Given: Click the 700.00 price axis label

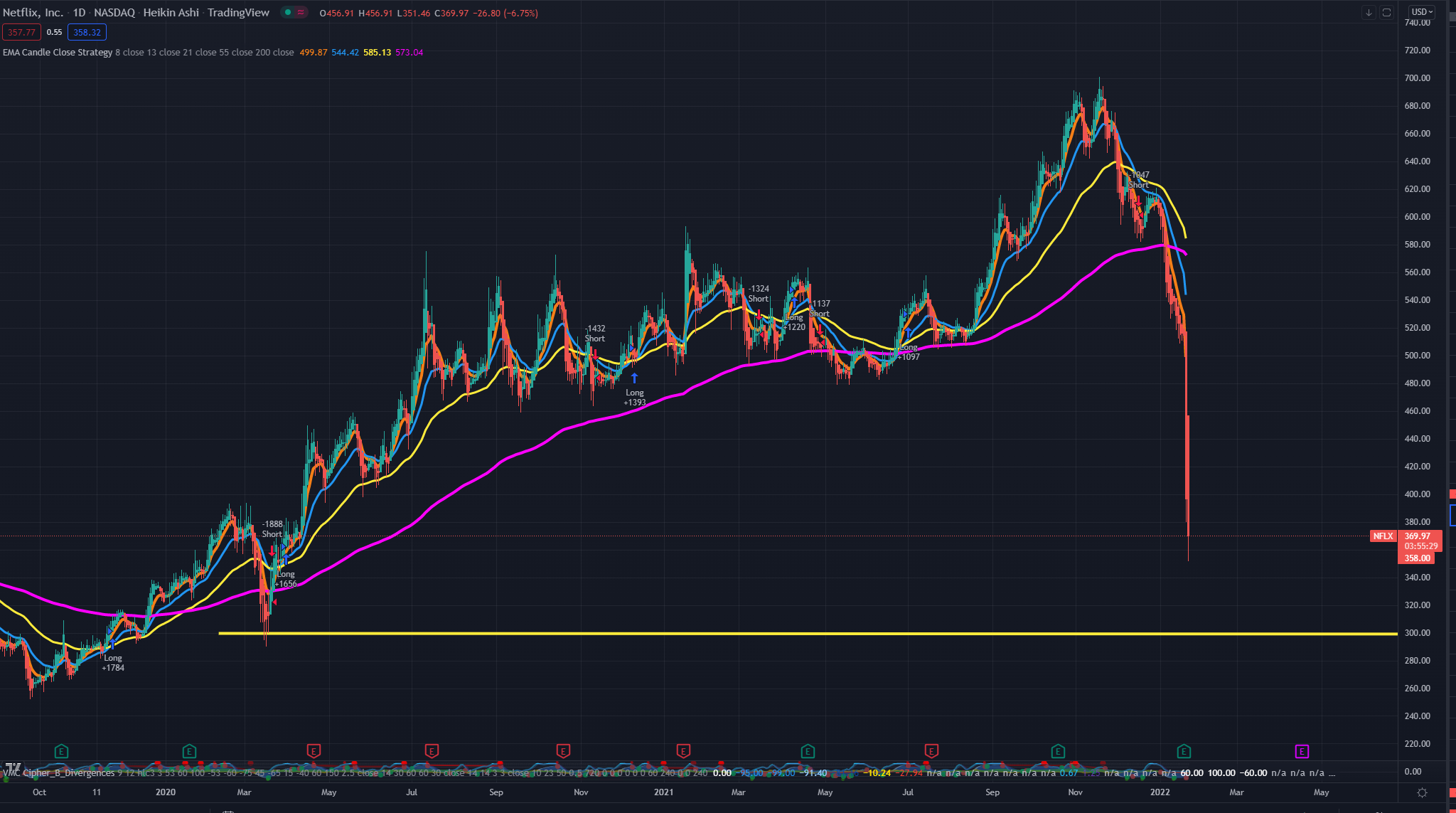Looking at the screenshot, I should pyautogui.click(x=1418, y=78).
